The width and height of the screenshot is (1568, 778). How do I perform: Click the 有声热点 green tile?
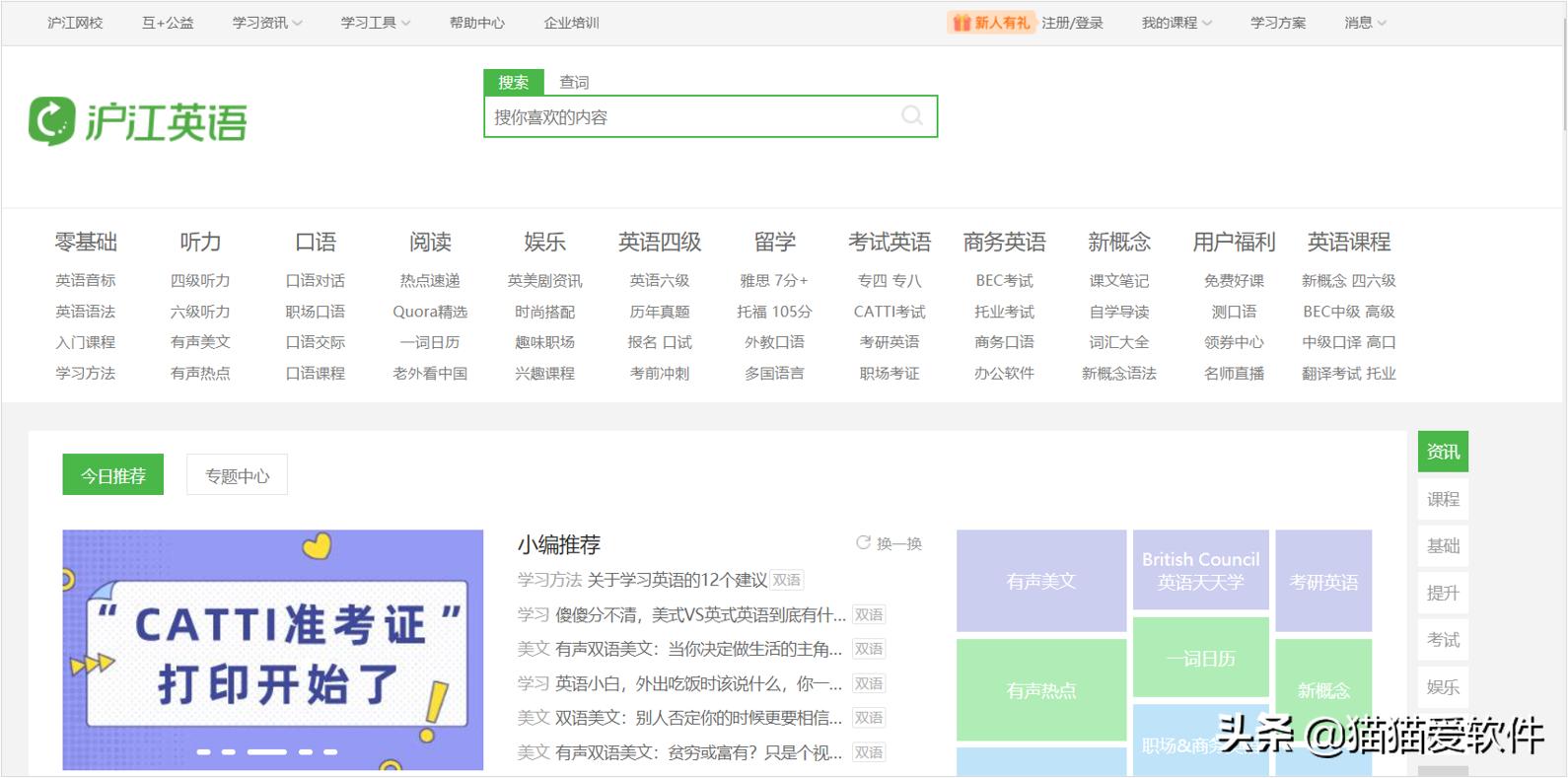coord(1041,690)
